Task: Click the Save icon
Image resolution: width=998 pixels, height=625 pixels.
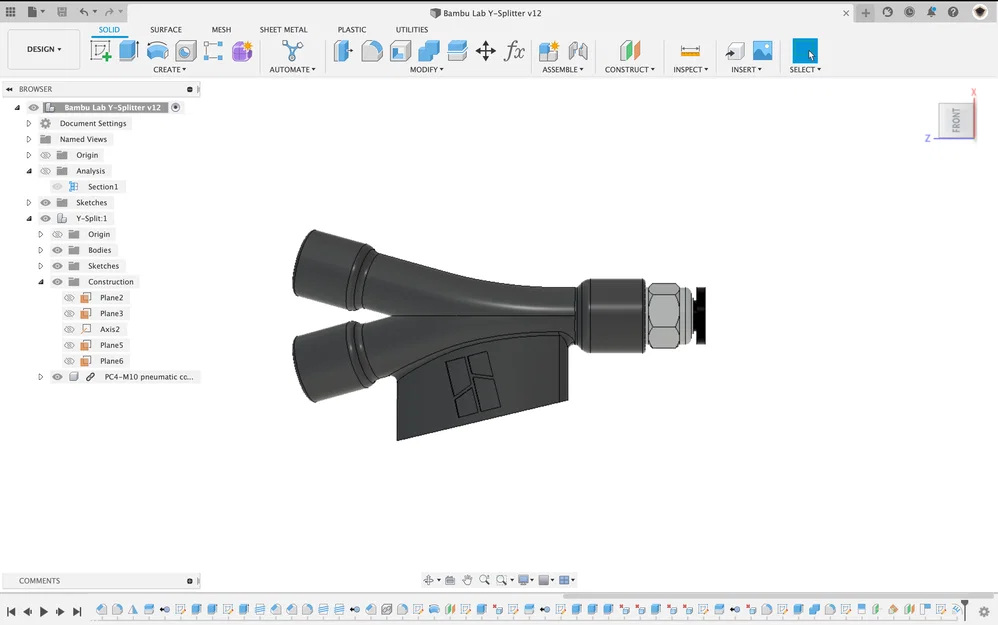Action: 62,12
